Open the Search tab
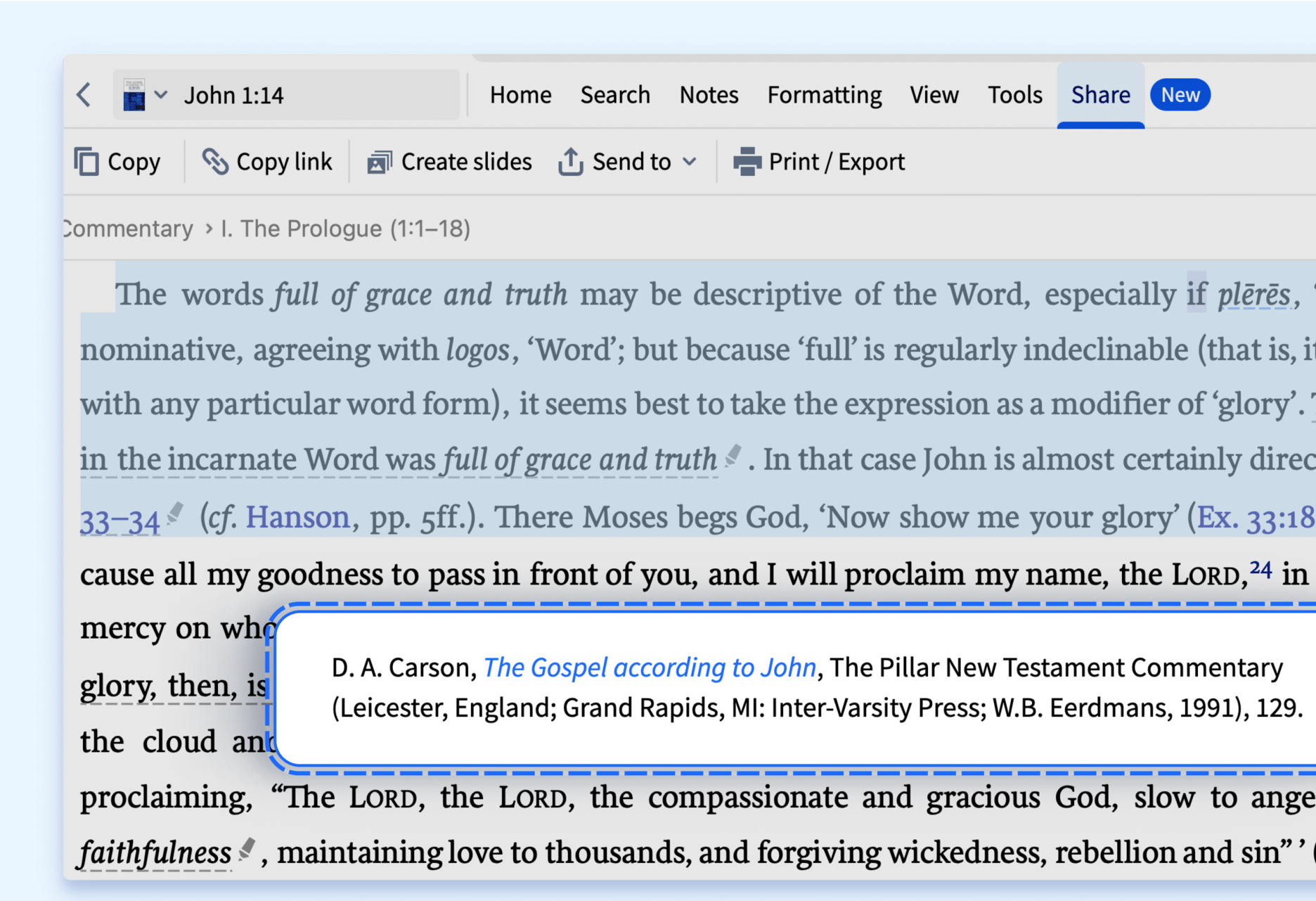This screenshot has width=1316, height=901. [x=615, y=95]
